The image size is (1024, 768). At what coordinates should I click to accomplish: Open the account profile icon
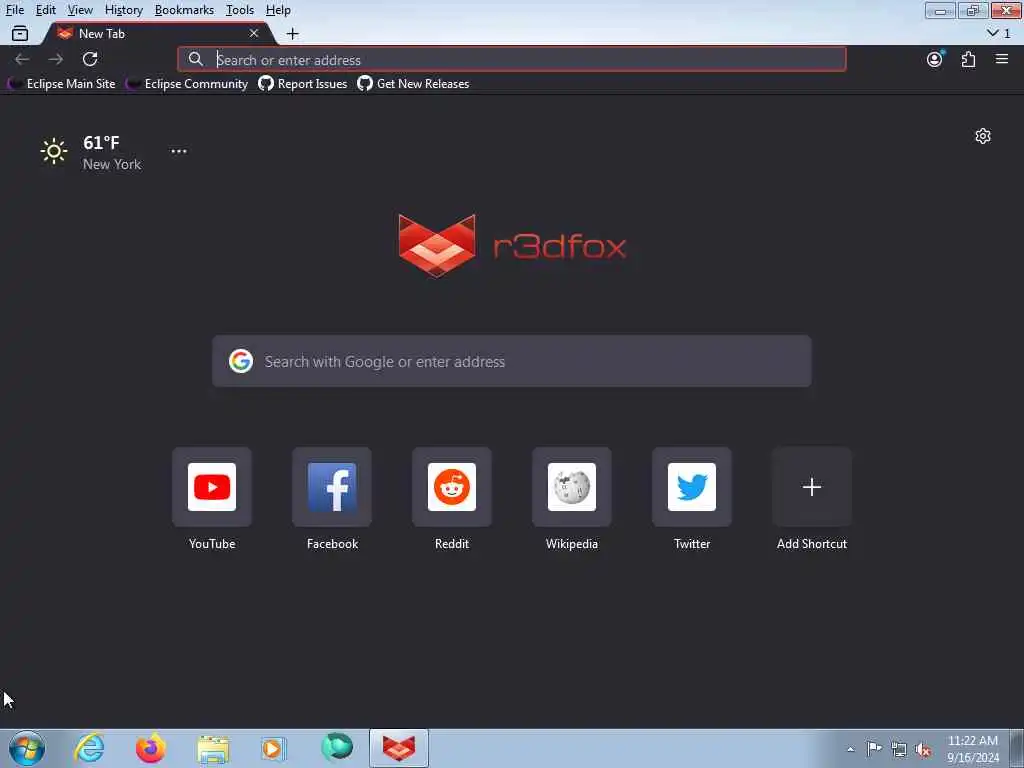(935, 59)
